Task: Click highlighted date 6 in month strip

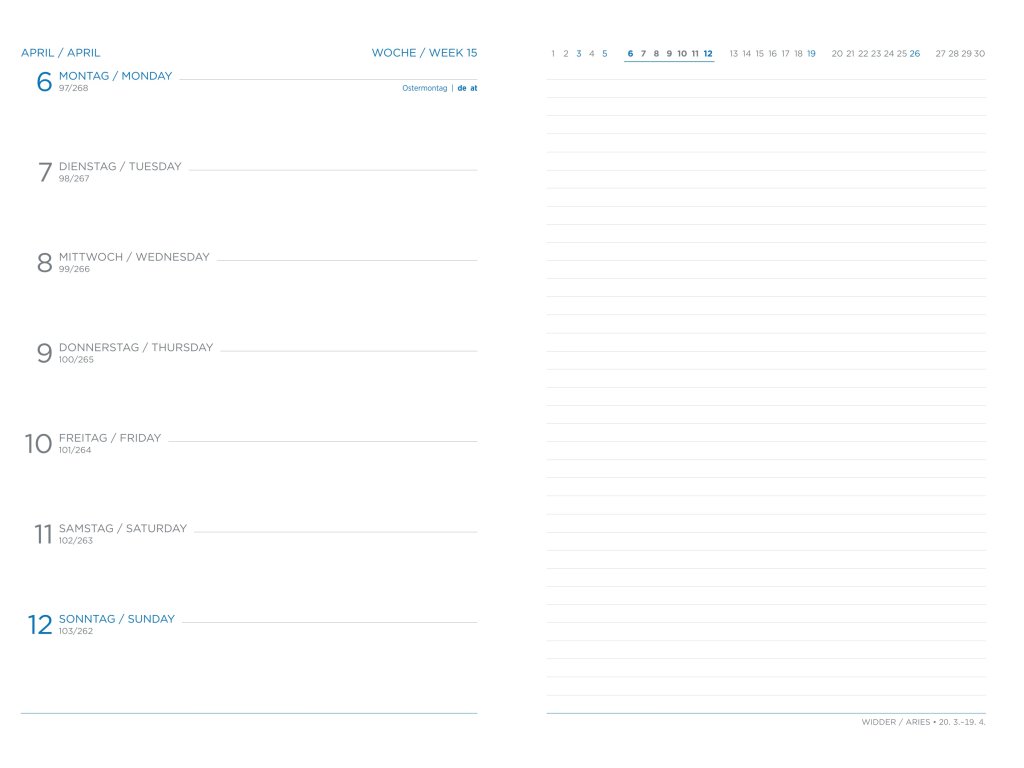Action: click(630, 54)
